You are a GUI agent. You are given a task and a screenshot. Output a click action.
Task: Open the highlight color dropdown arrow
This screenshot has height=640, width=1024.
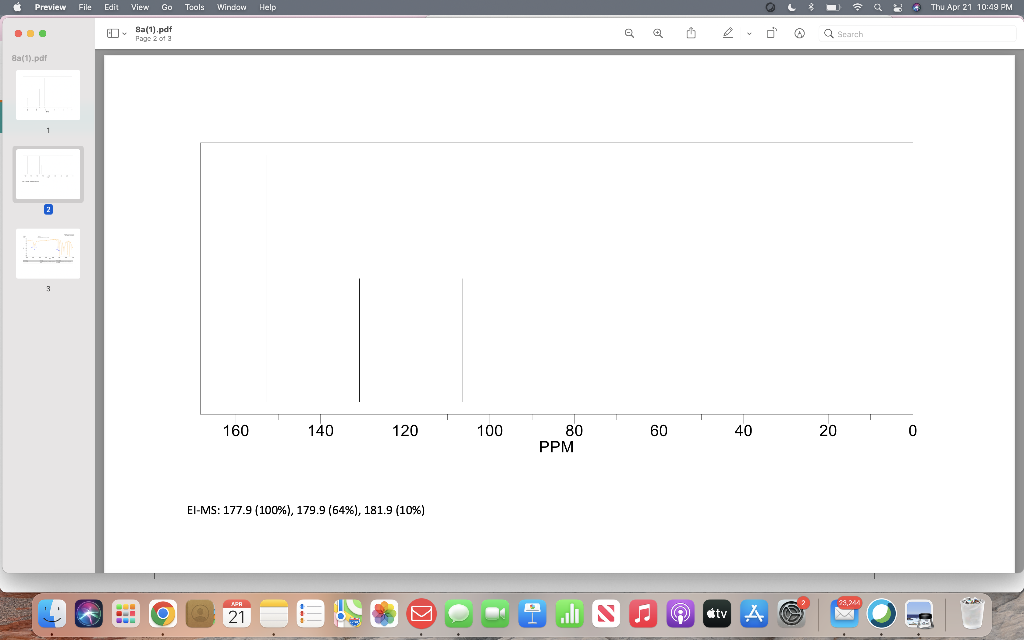click(x=749, y=34)
